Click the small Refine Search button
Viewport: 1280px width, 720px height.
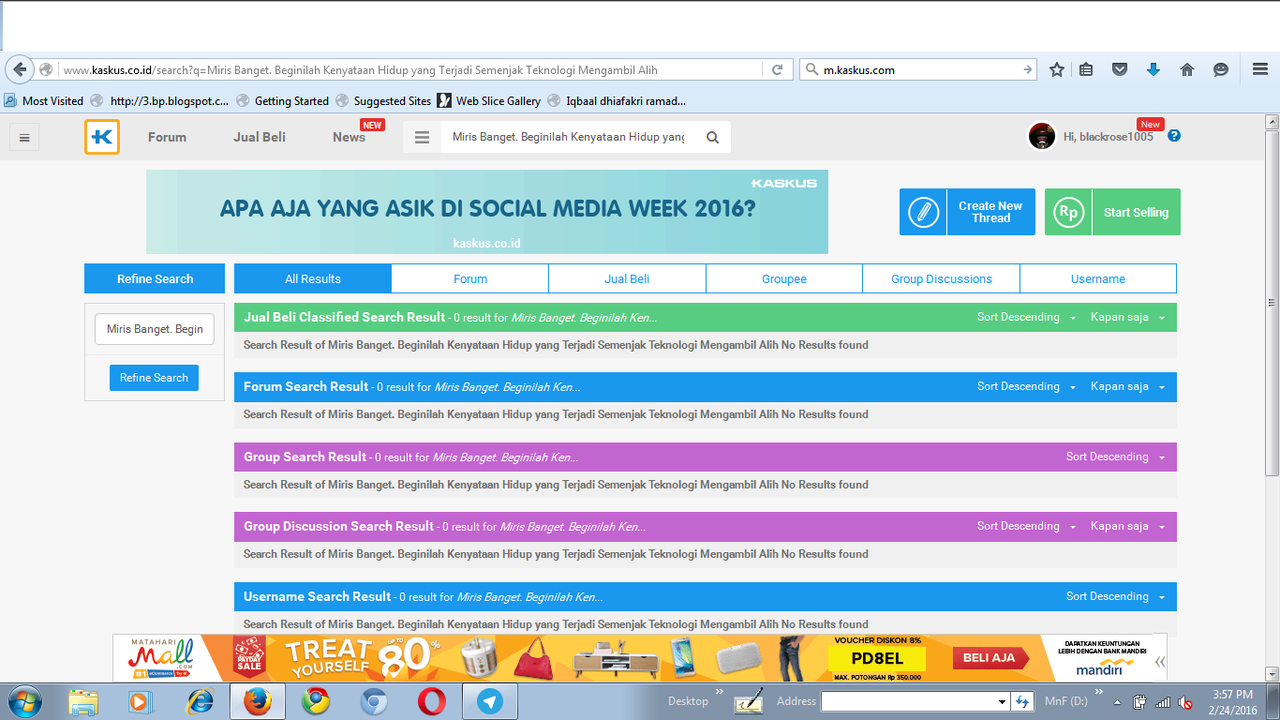click(154, 378)
